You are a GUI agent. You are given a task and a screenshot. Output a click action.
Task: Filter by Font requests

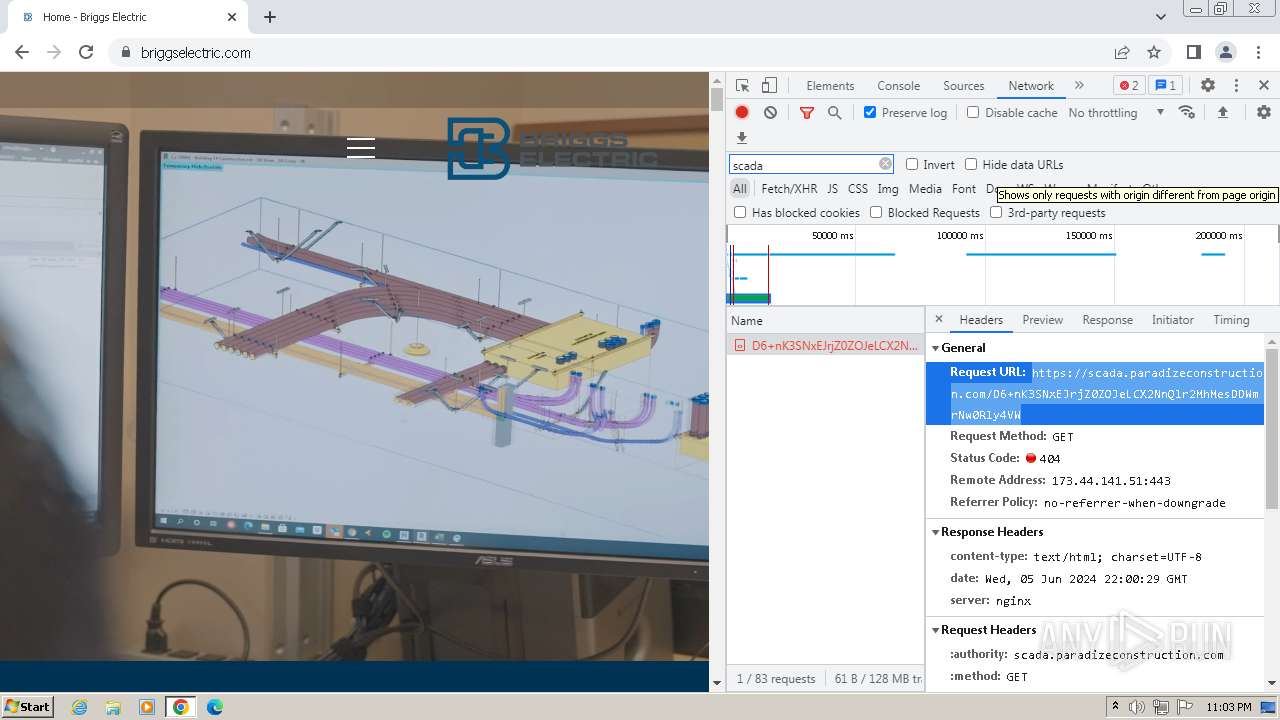[x=964, y=188]
